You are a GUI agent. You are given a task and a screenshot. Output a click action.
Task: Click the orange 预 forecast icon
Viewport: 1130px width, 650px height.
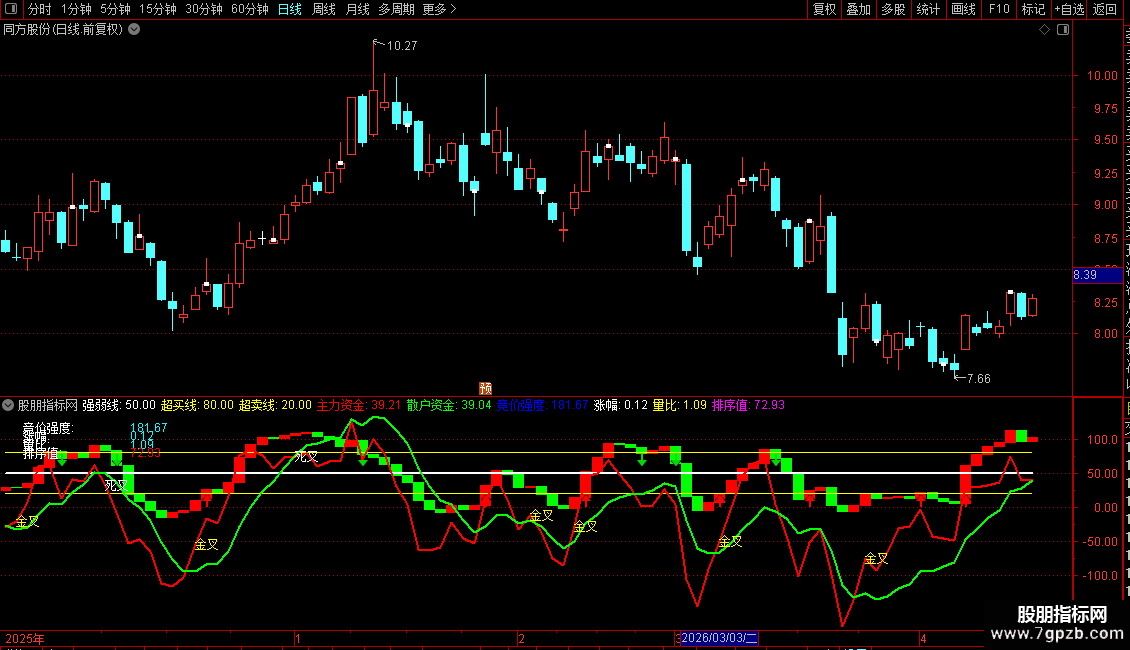click(x=486, y=388)
